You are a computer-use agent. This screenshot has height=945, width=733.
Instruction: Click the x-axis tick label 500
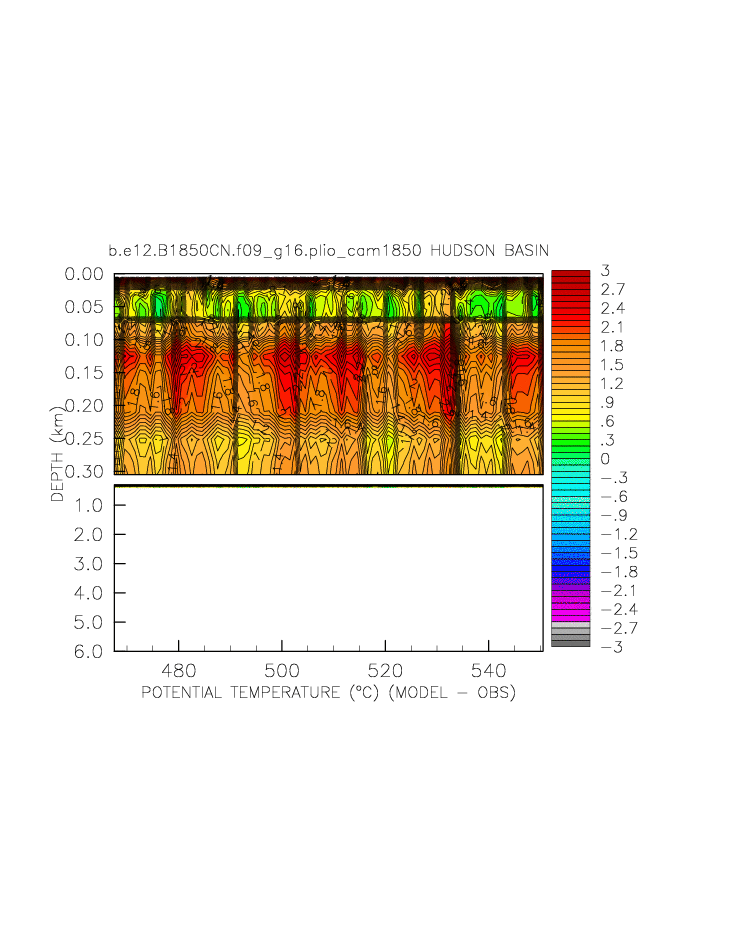(282, 671)
